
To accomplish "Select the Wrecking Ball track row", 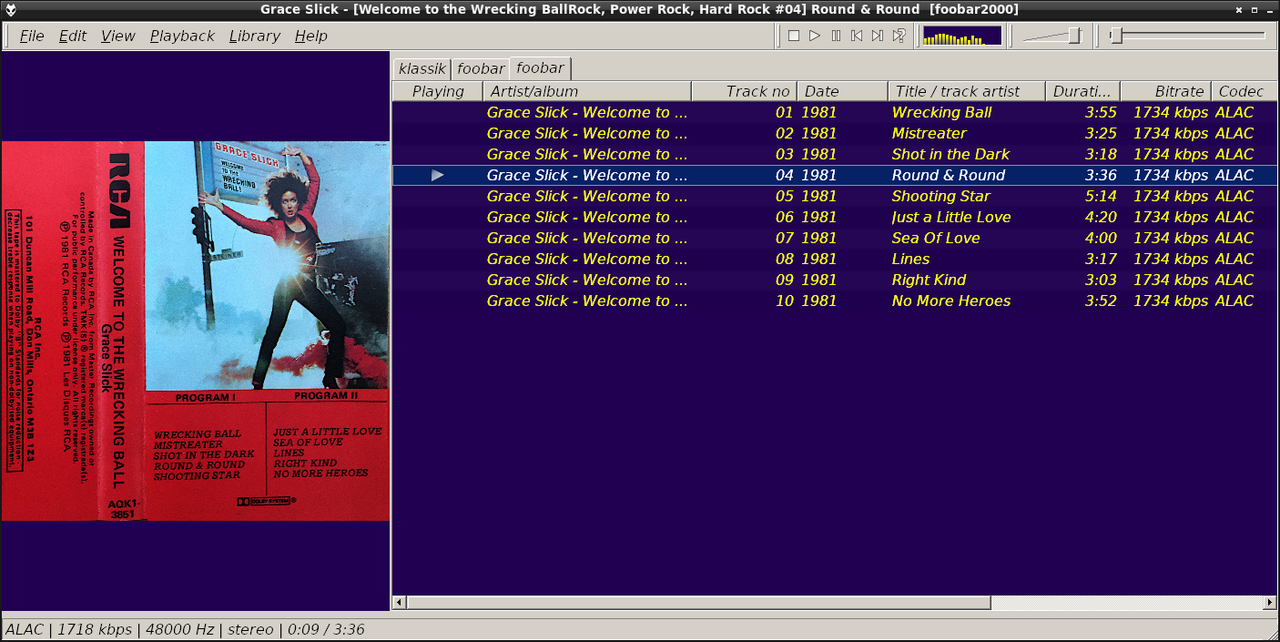I will point(834,112).
